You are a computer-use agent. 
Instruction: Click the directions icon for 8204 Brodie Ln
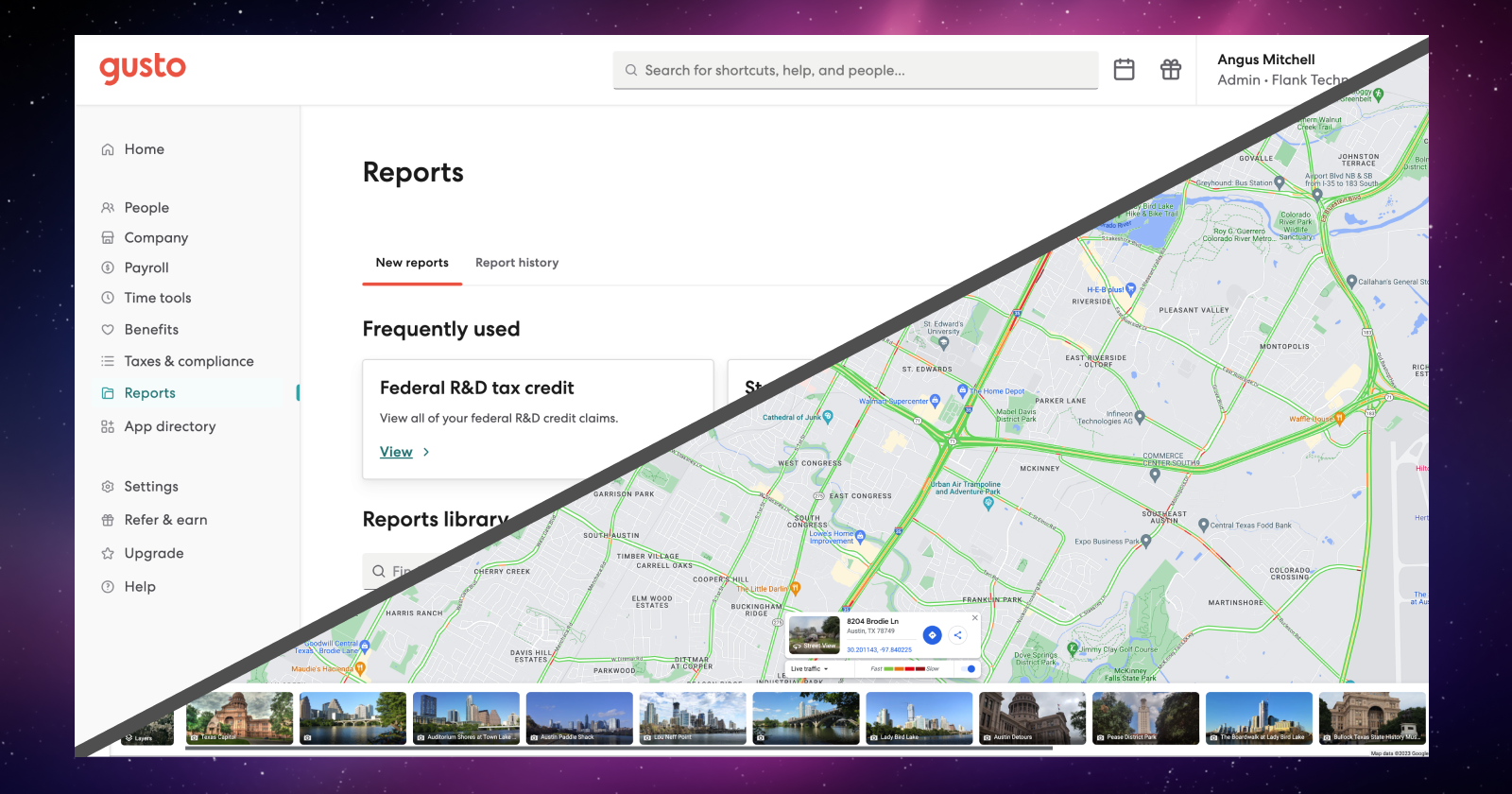point(932,635)
